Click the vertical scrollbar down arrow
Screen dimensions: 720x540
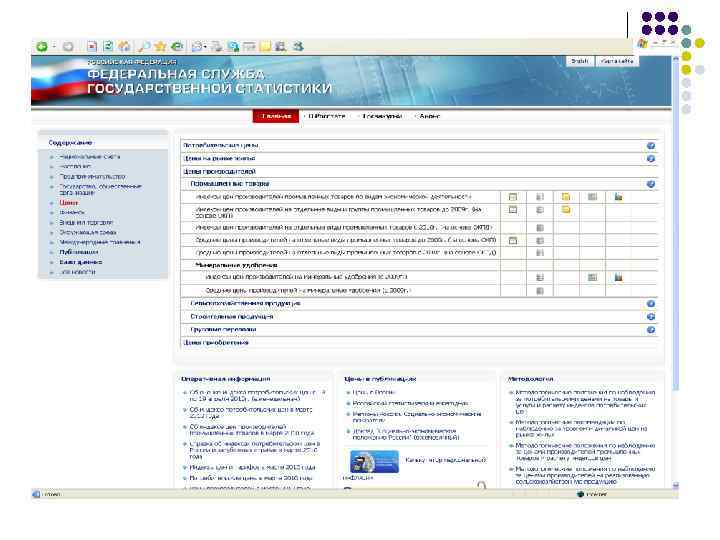click(675, 485)
